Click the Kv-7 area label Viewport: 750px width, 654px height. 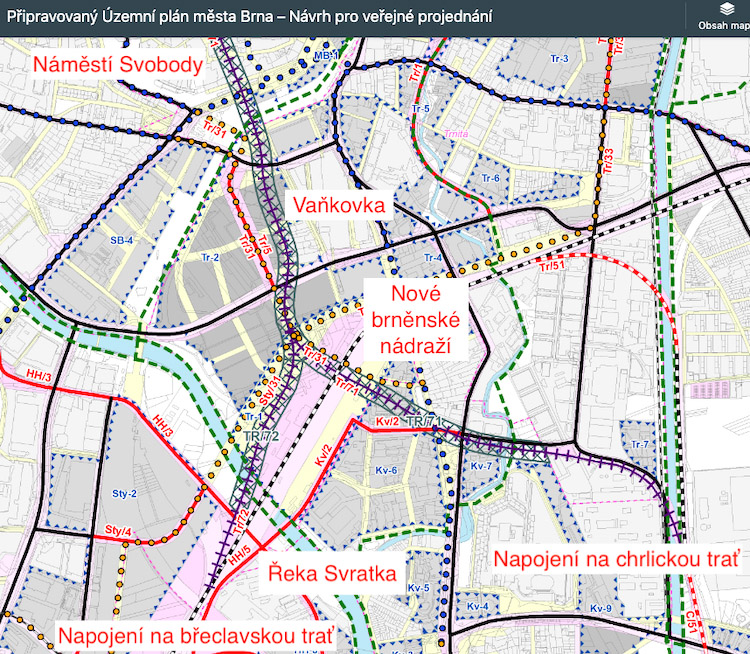[483, 466]
